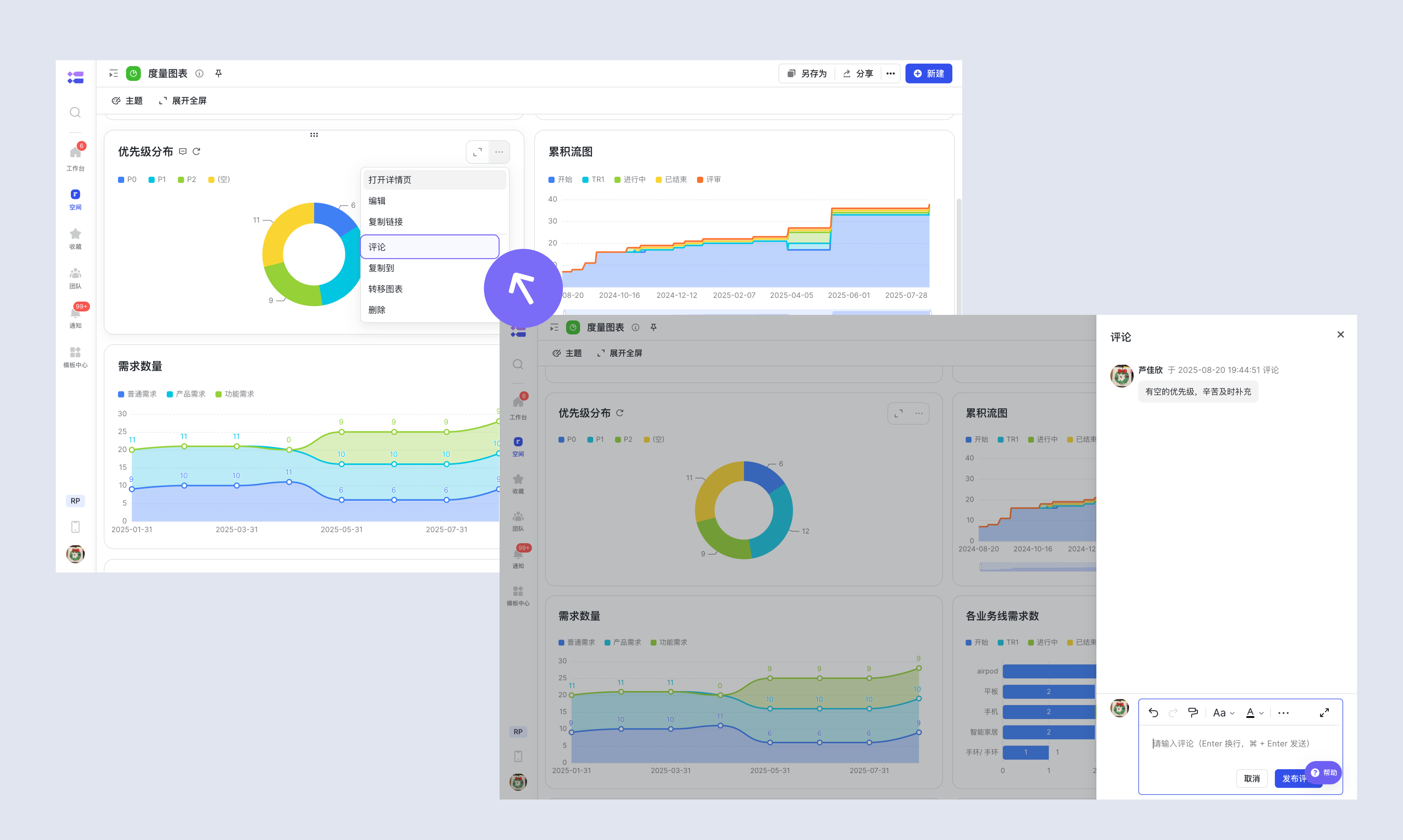Open 主题 theme in the back window
Viewport: 1403px width, 840px height.
pos(127,101)
